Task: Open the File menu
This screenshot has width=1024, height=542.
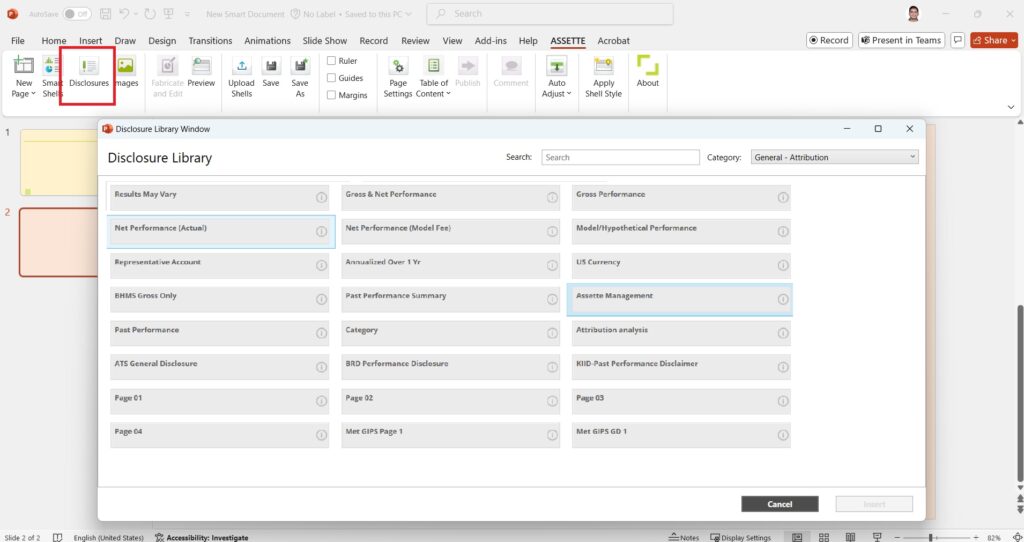Action: pos(18,40)
